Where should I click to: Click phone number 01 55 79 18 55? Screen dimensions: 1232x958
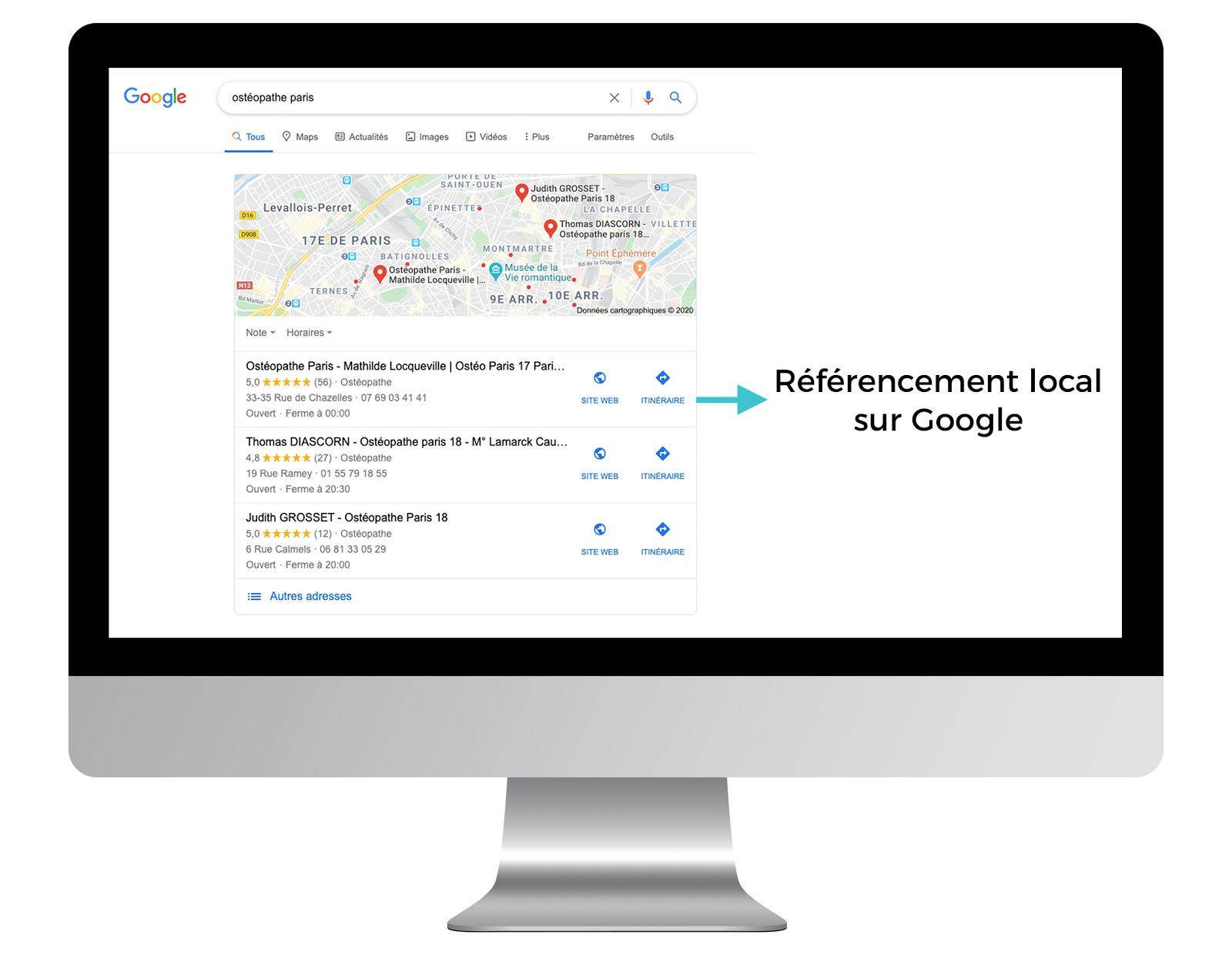pos(354,474)
